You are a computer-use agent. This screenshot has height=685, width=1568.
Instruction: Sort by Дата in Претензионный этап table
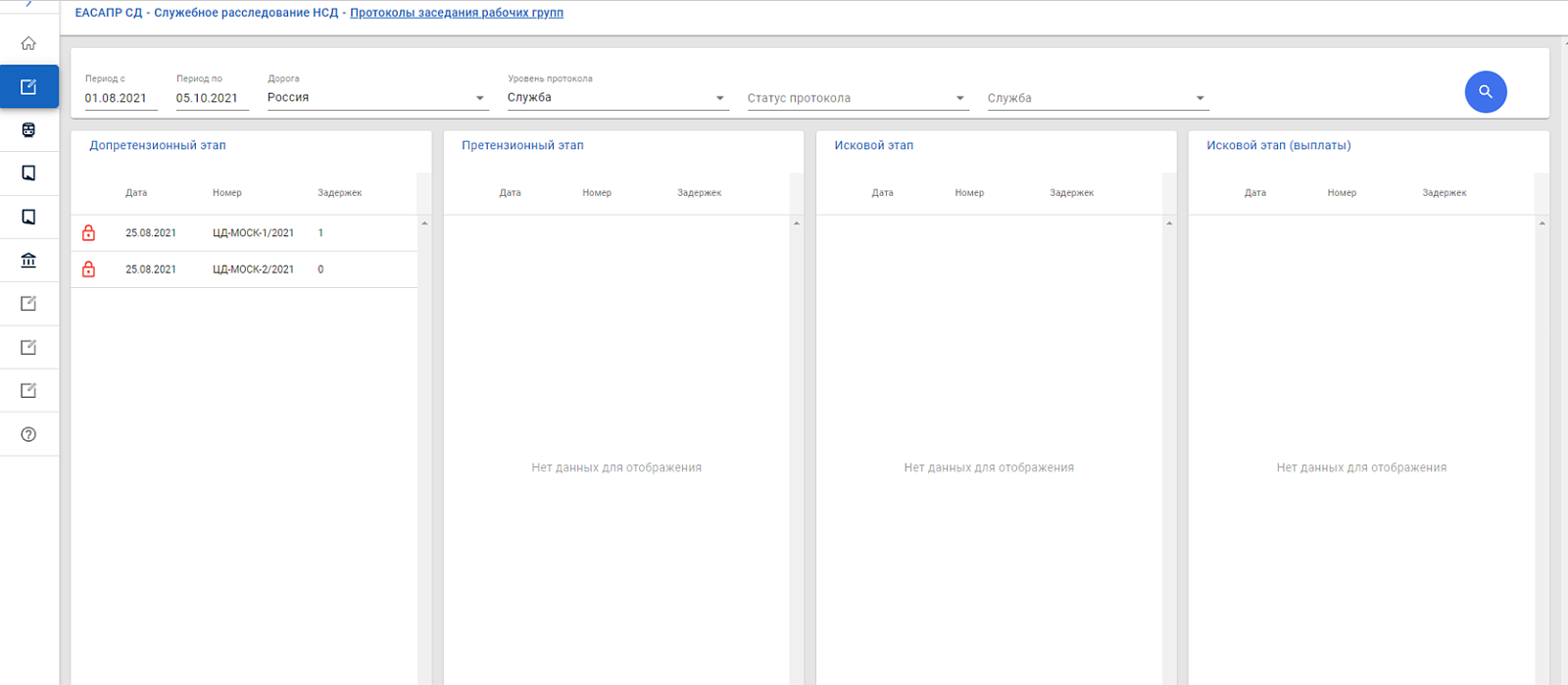point(510,193)
